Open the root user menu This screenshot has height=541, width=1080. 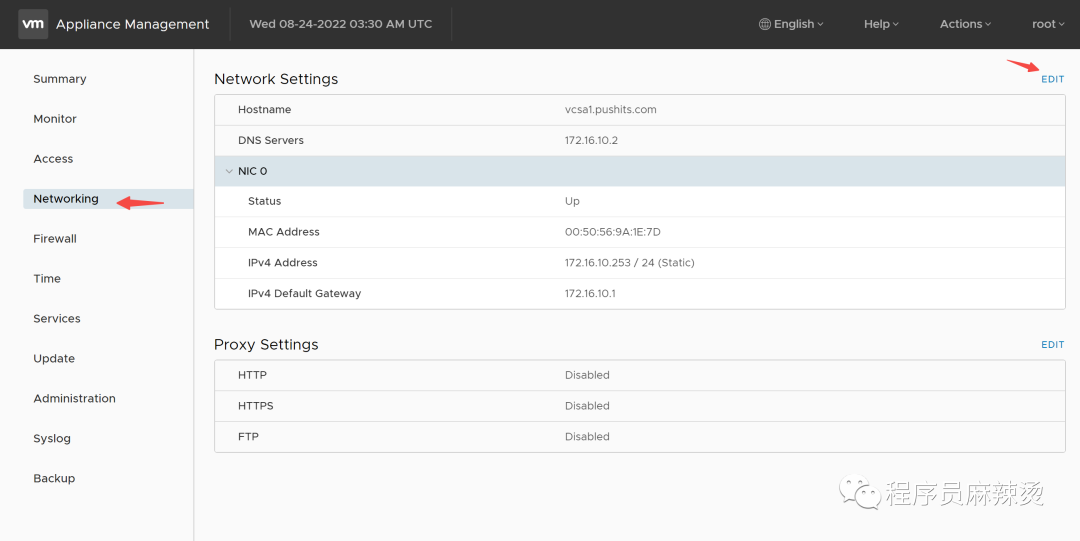pos(1048,24)
